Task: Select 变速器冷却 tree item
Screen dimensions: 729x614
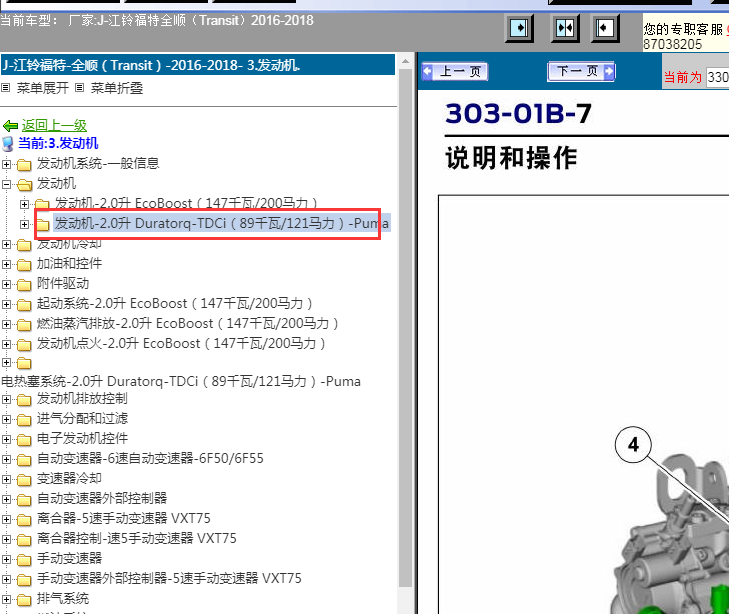Action: point(69,478)
